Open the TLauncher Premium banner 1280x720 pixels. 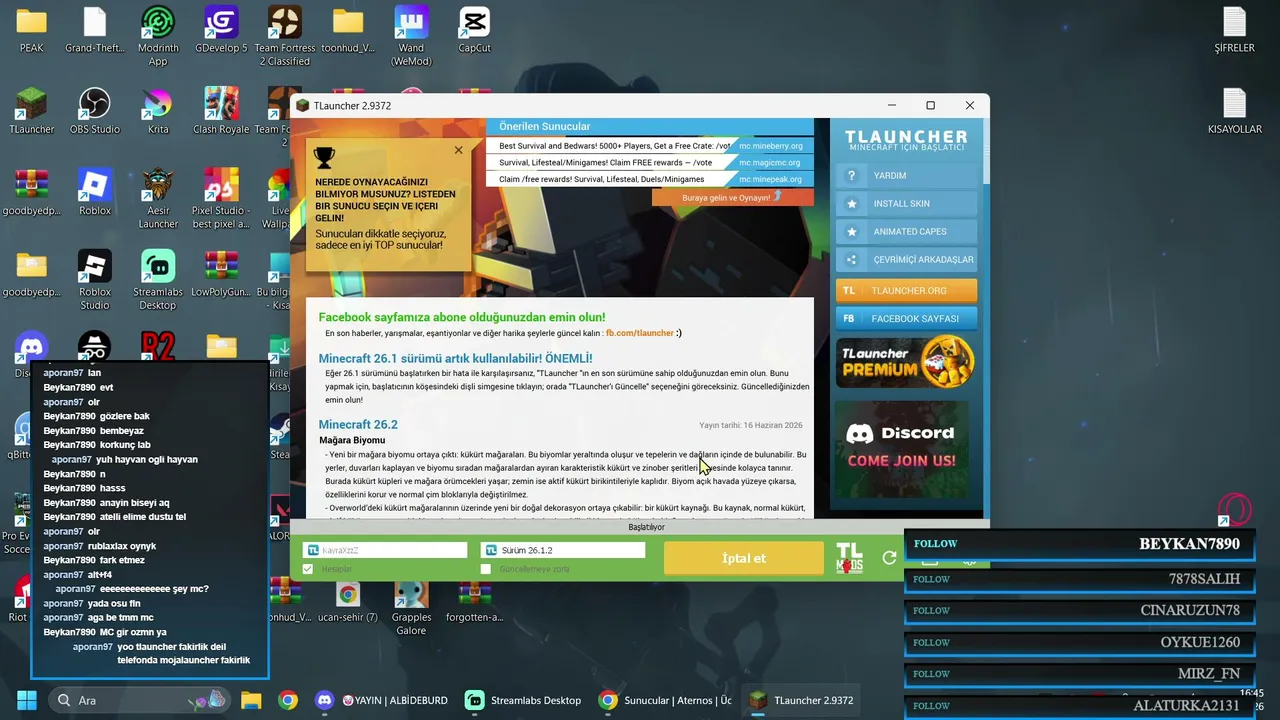coord(905,362)
